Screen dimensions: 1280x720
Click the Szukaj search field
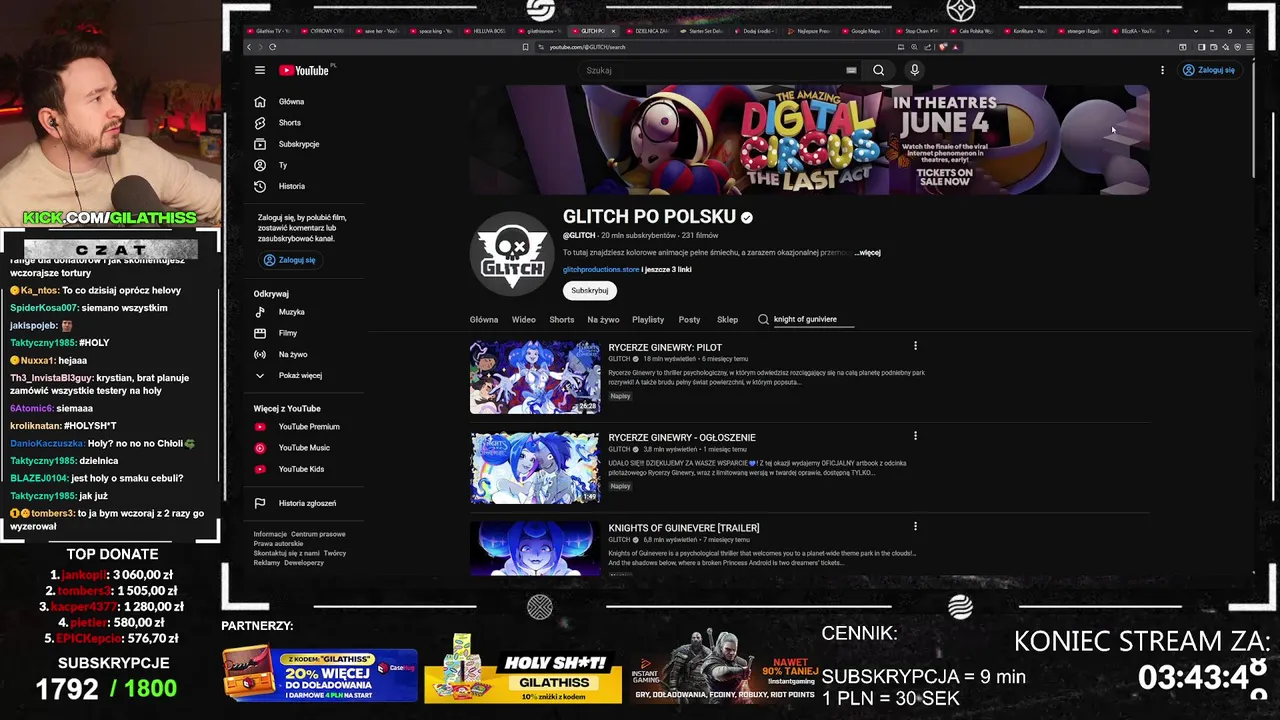tap(712, 70)
